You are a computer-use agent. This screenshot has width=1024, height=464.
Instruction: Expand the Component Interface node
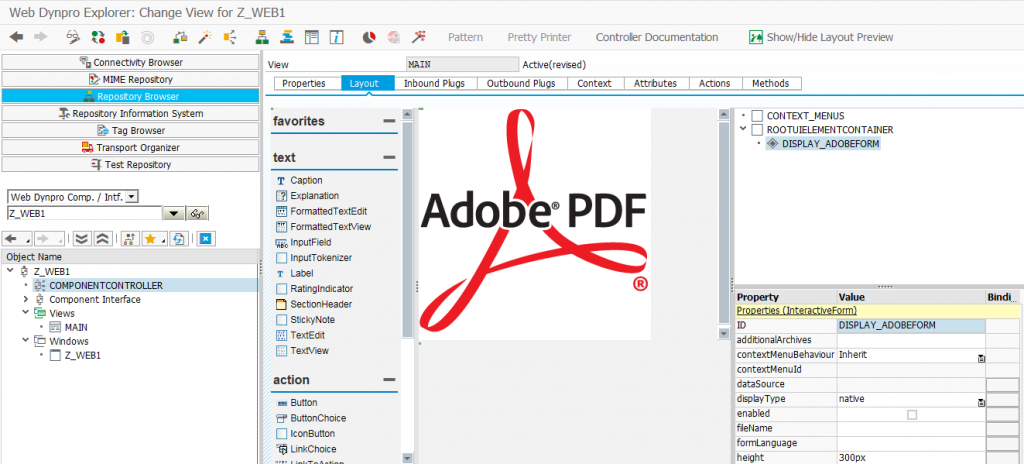pyautogui.click(x=25, y=299)
